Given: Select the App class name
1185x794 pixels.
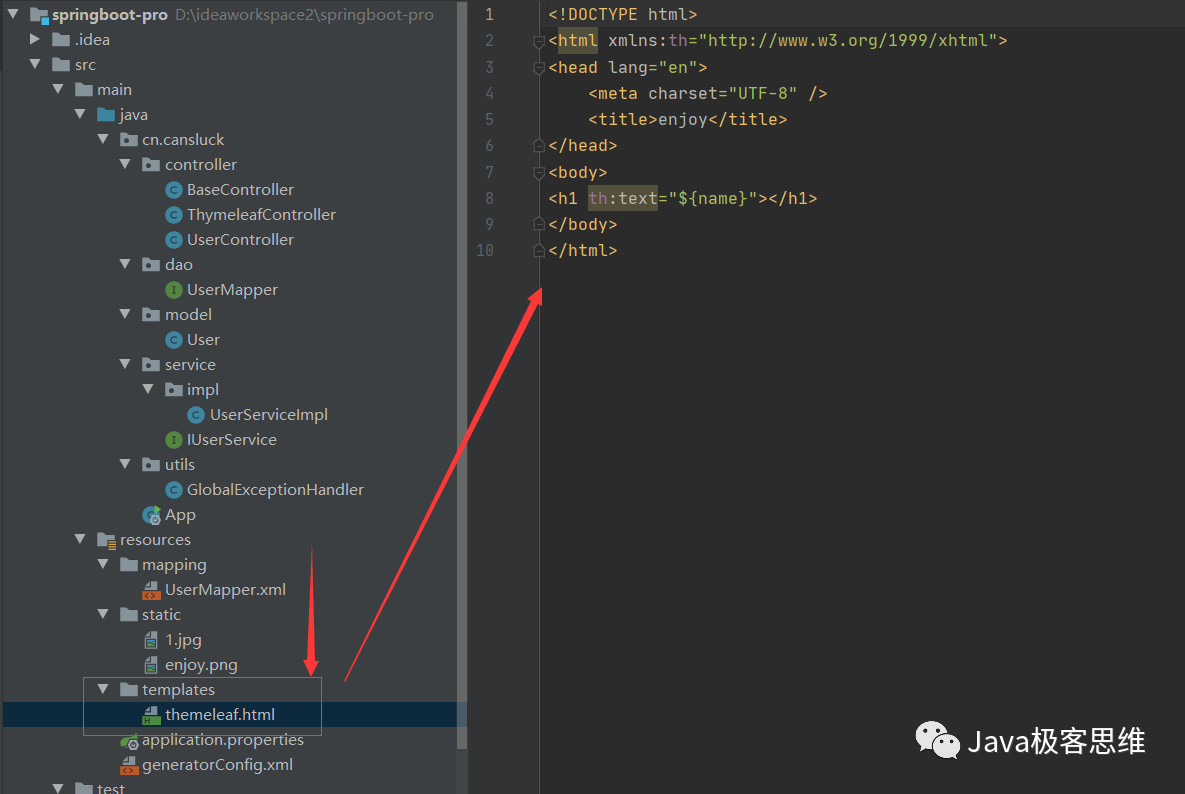Looking at the screenshot, I should pos(180,515).
